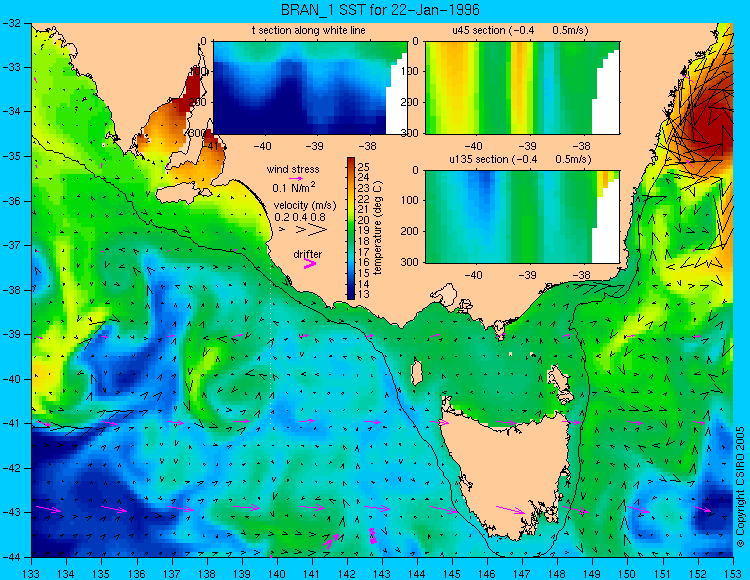Screen dimensions: 750x580
Task: Click the title BRAN_1 SST for 22-Jan-1996
Action: 380,10
